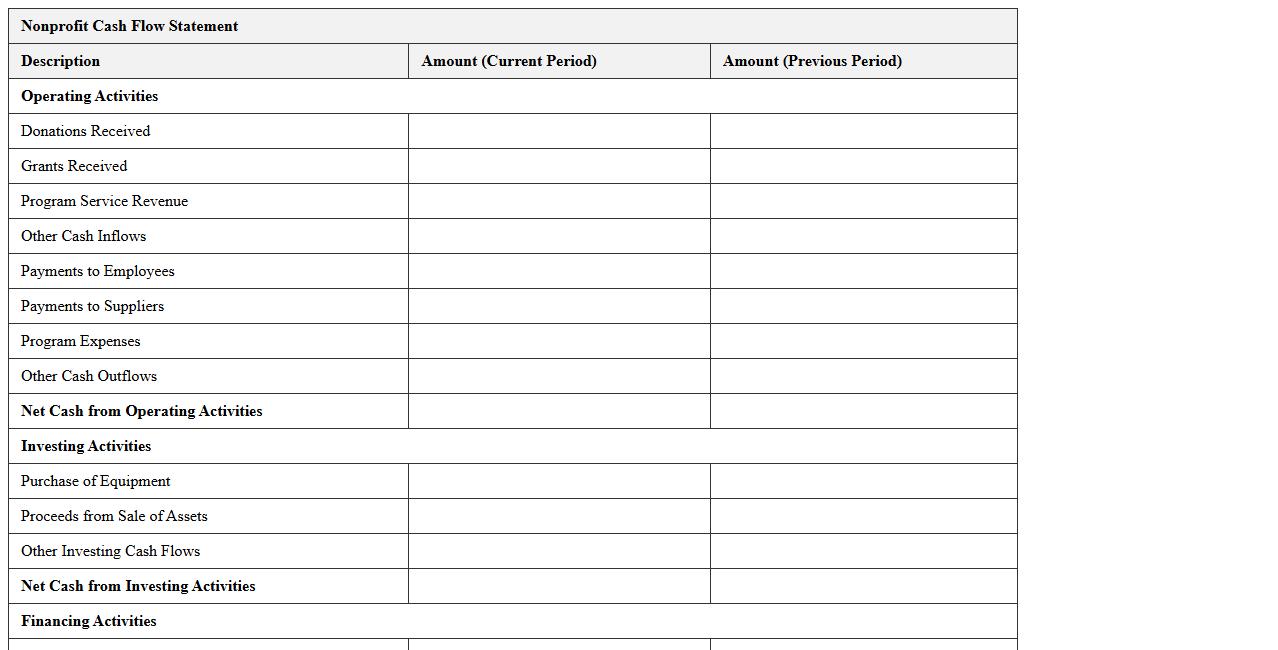Image resolution: width=1278 pixels, height=650 pixels.
Task: Click the Investing Activities section heading
Action: pyautogui.click(x=86, y=446)
